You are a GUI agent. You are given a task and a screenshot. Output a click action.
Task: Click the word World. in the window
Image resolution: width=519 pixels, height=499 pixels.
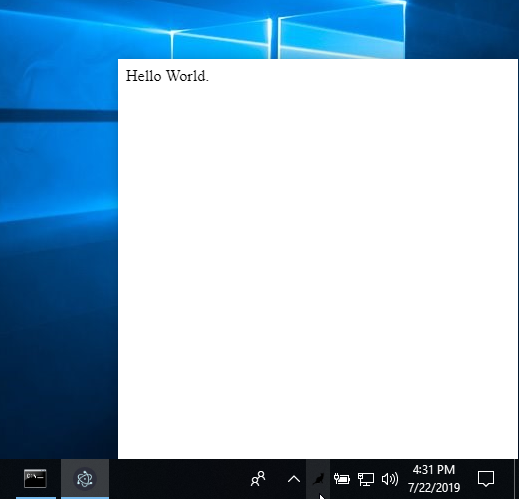point(187,76)
